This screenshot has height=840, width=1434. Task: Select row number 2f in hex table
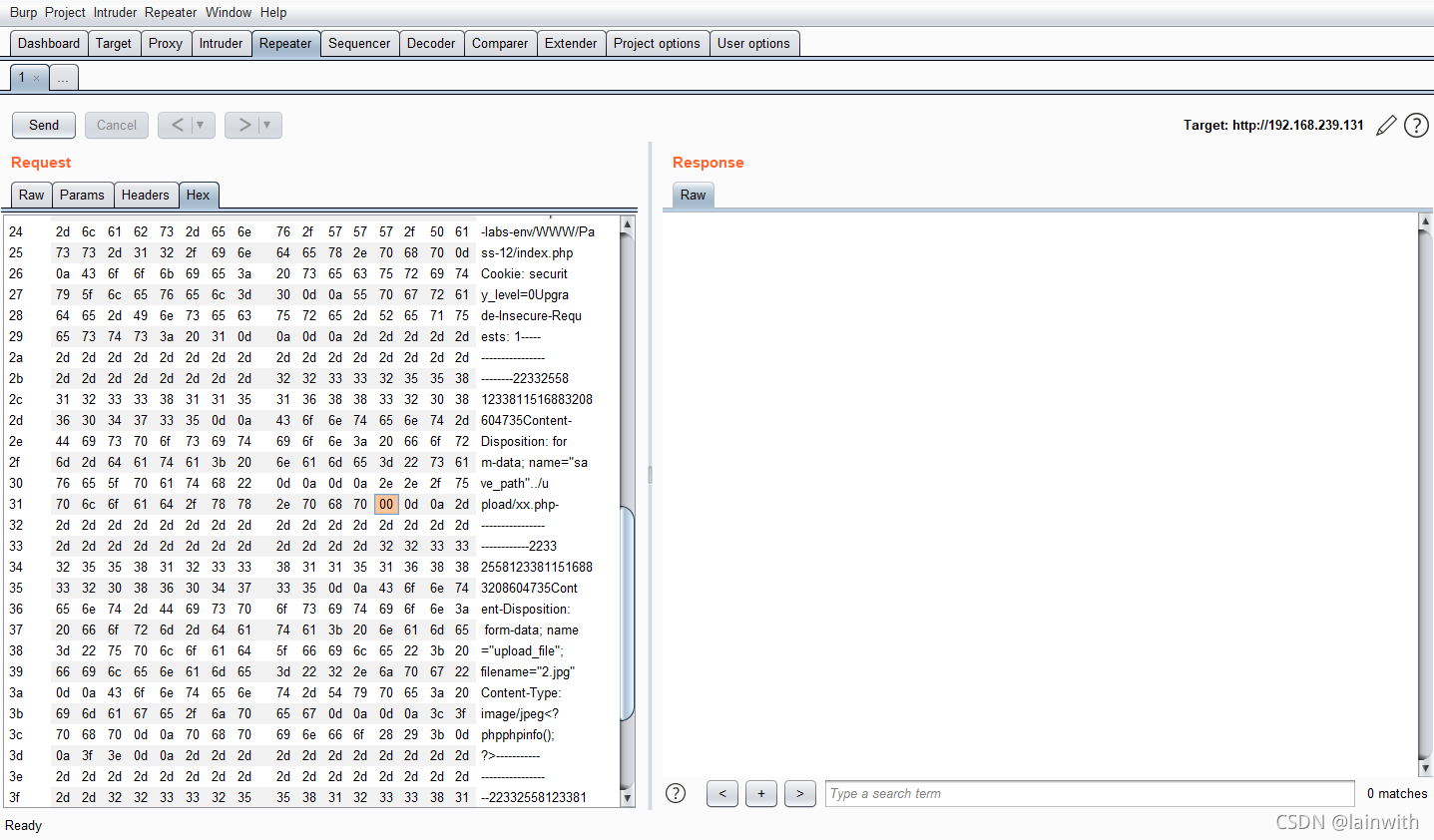(15, 462)
